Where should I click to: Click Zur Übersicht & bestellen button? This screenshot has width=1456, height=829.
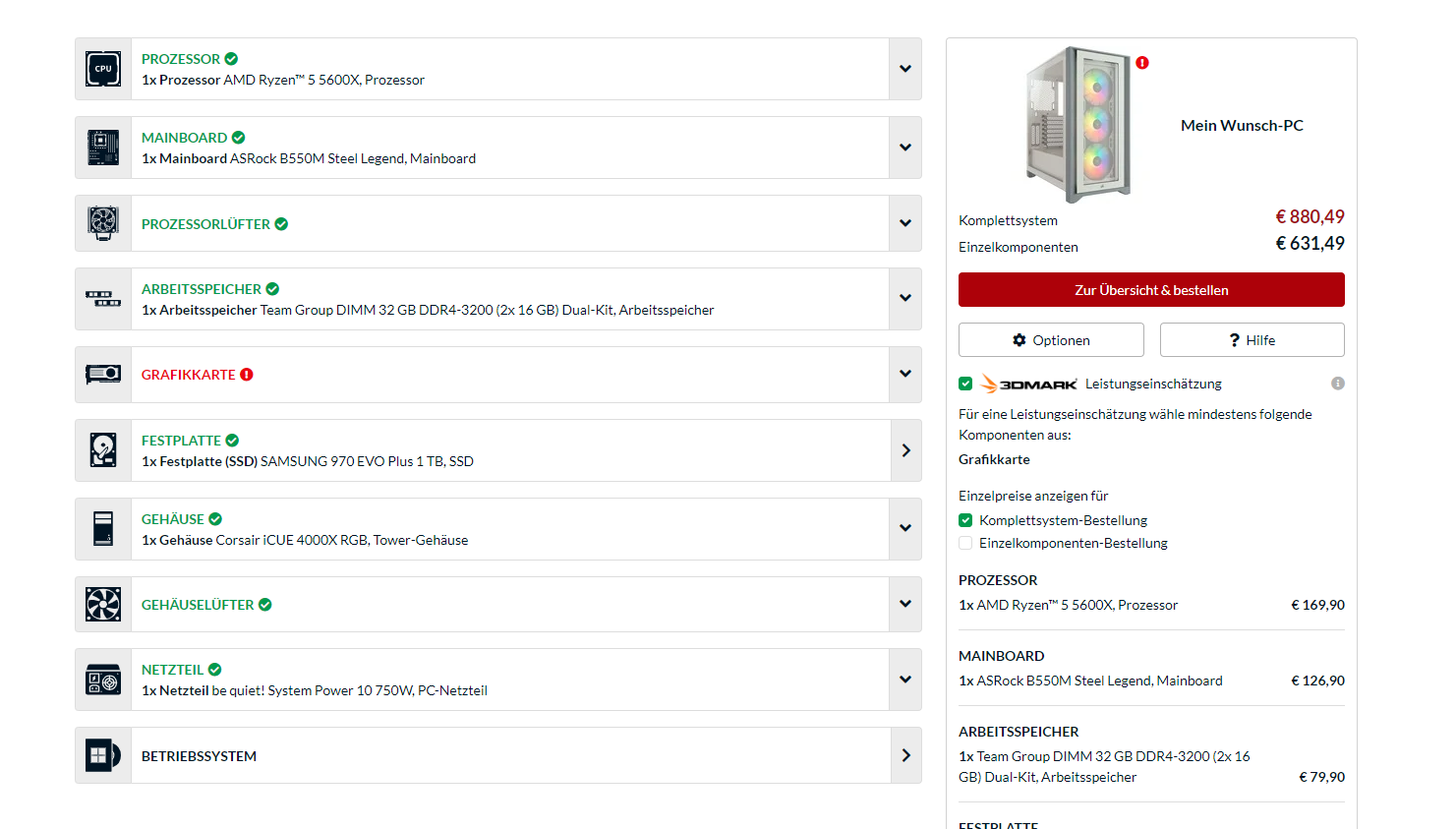click(1151, 290)
